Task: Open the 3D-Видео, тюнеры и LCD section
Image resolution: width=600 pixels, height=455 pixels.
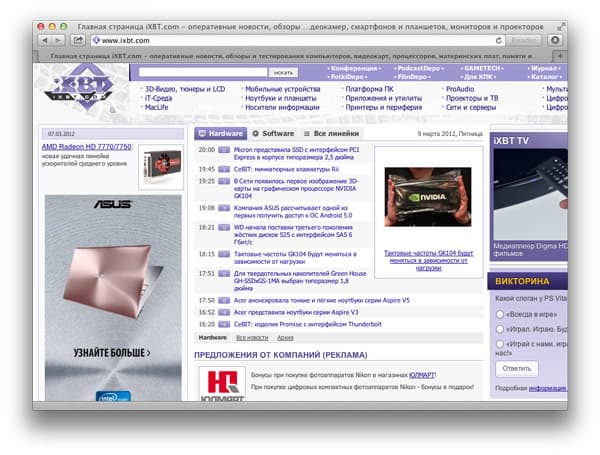Action: click(x=185, y=89)
